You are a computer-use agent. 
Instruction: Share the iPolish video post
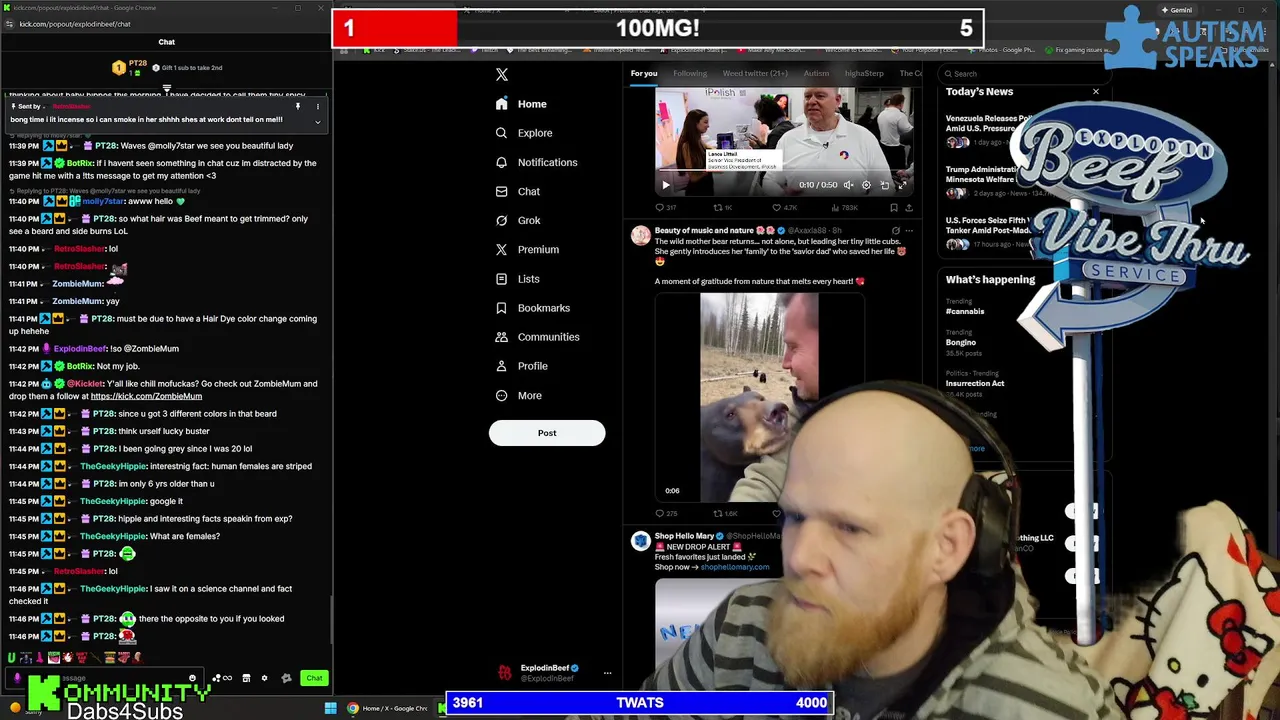[909, 208]
